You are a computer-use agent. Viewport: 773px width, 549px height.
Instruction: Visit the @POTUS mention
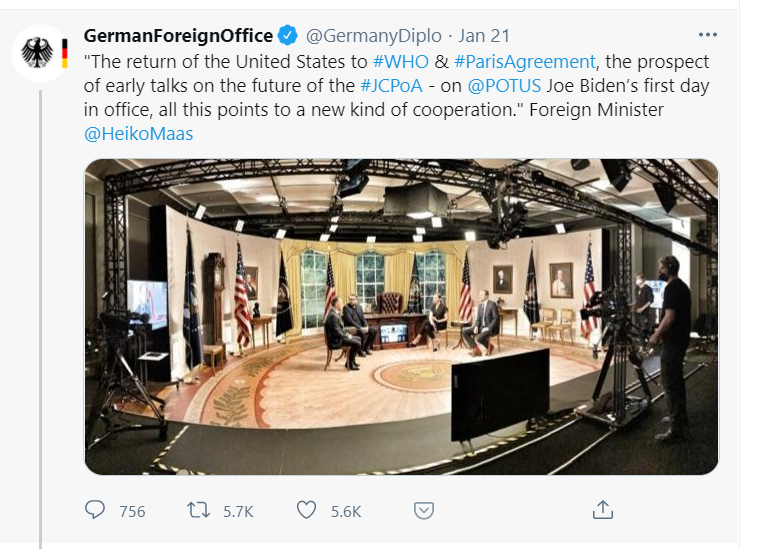[489, 85]
